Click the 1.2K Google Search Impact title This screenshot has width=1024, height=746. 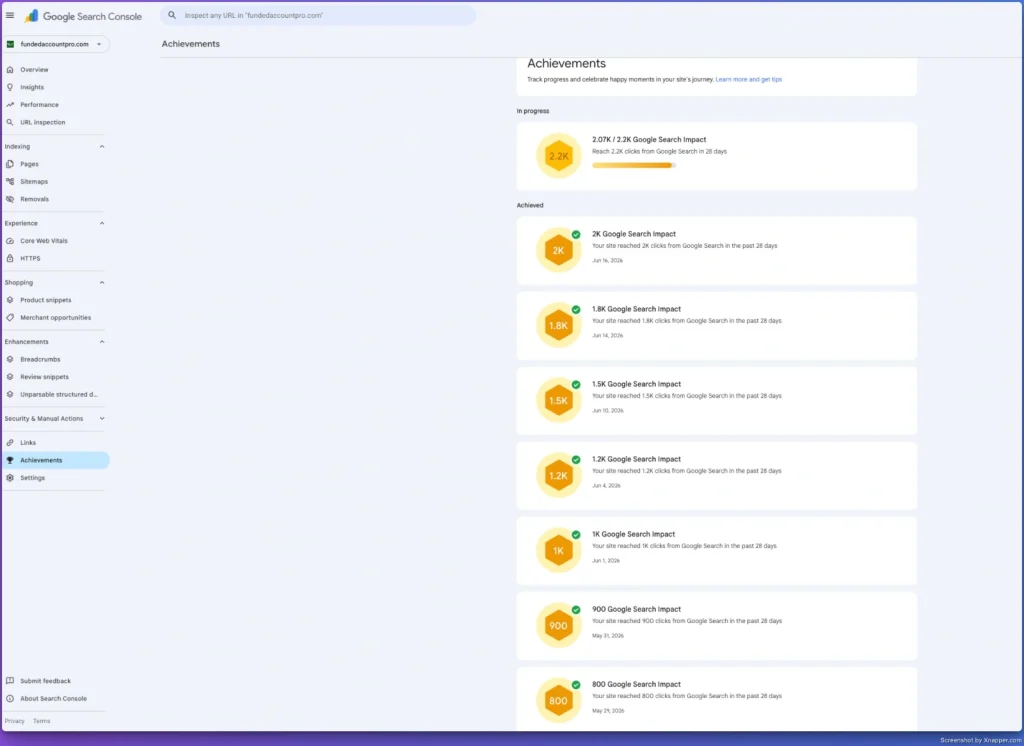pos(636,459)
